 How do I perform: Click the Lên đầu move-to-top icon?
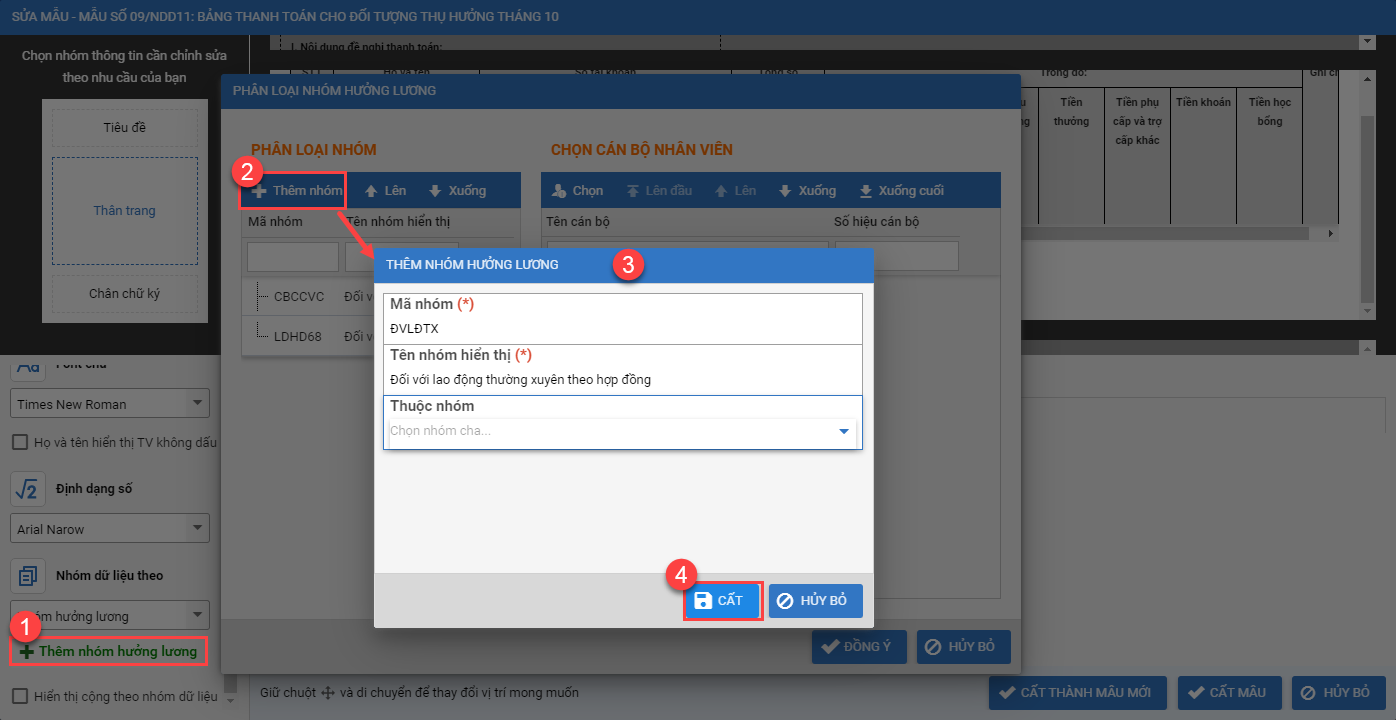click(633, 191)
